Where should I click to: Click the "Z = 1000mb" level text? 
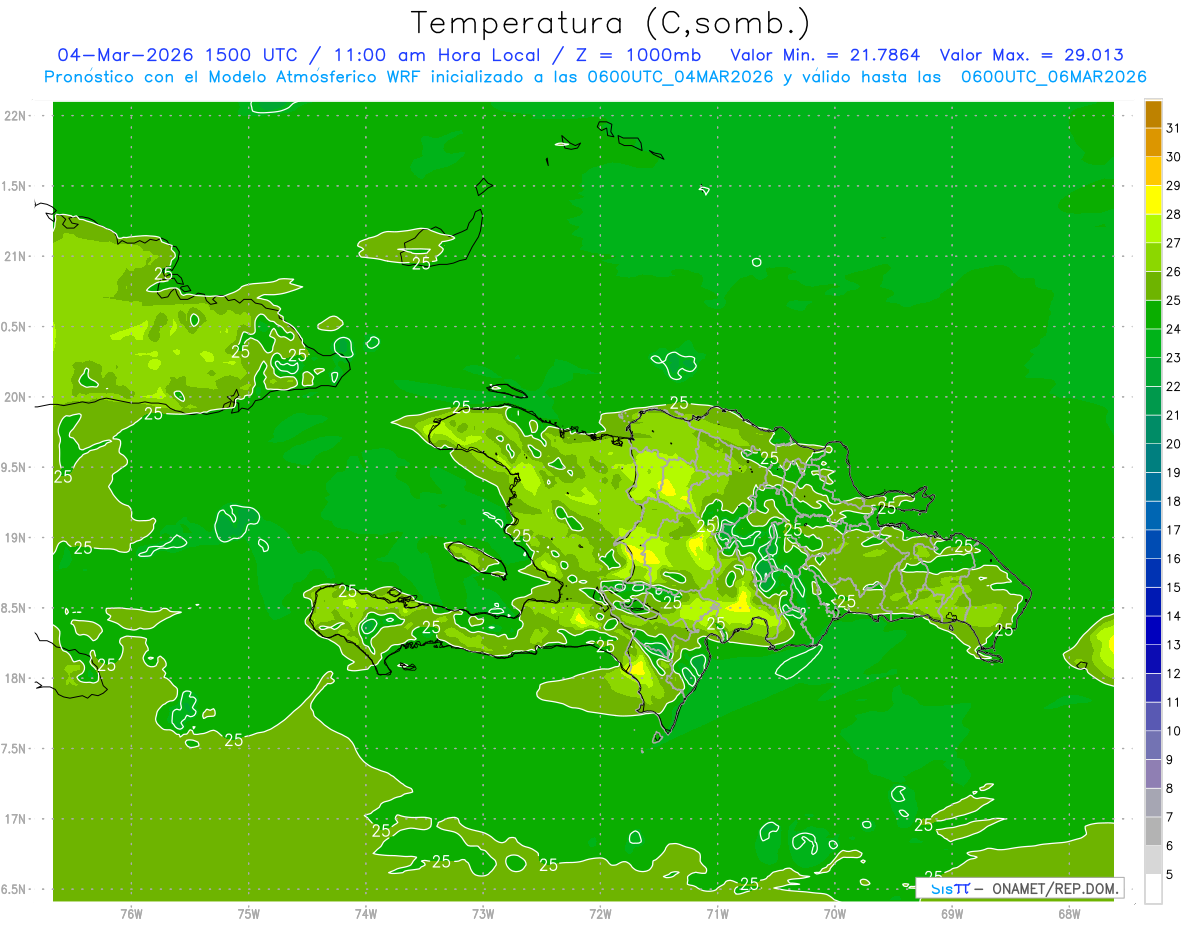[x=638, y=55]
